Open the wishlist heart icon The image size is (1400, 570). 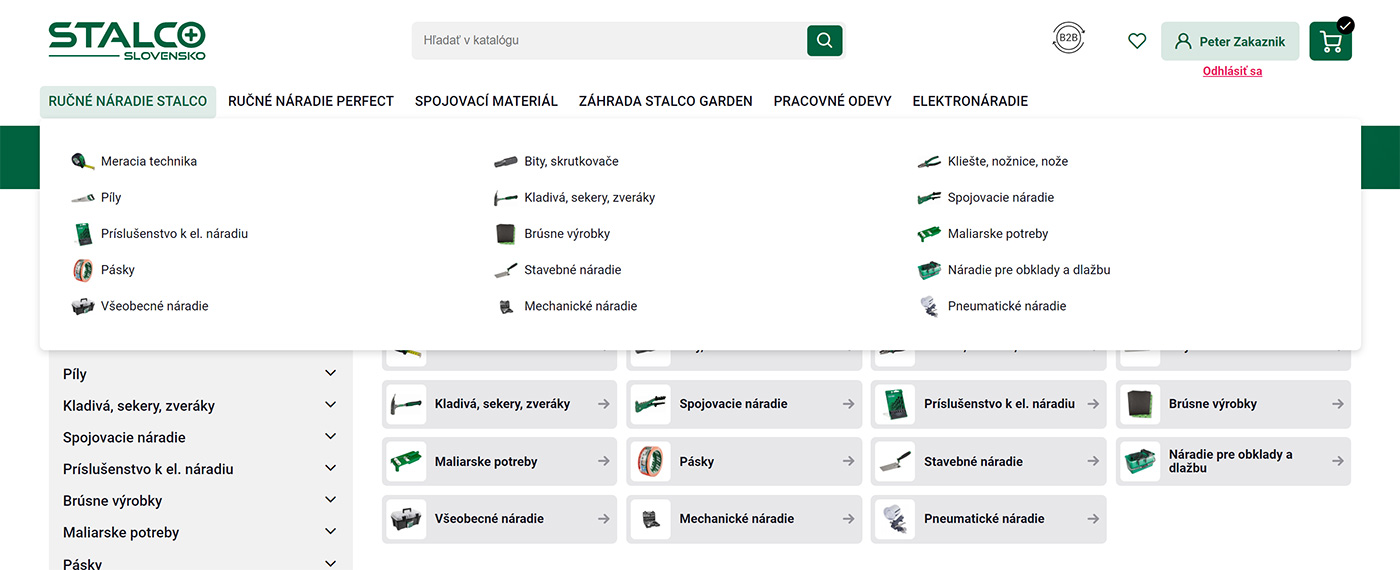[x=1137, y=41]
